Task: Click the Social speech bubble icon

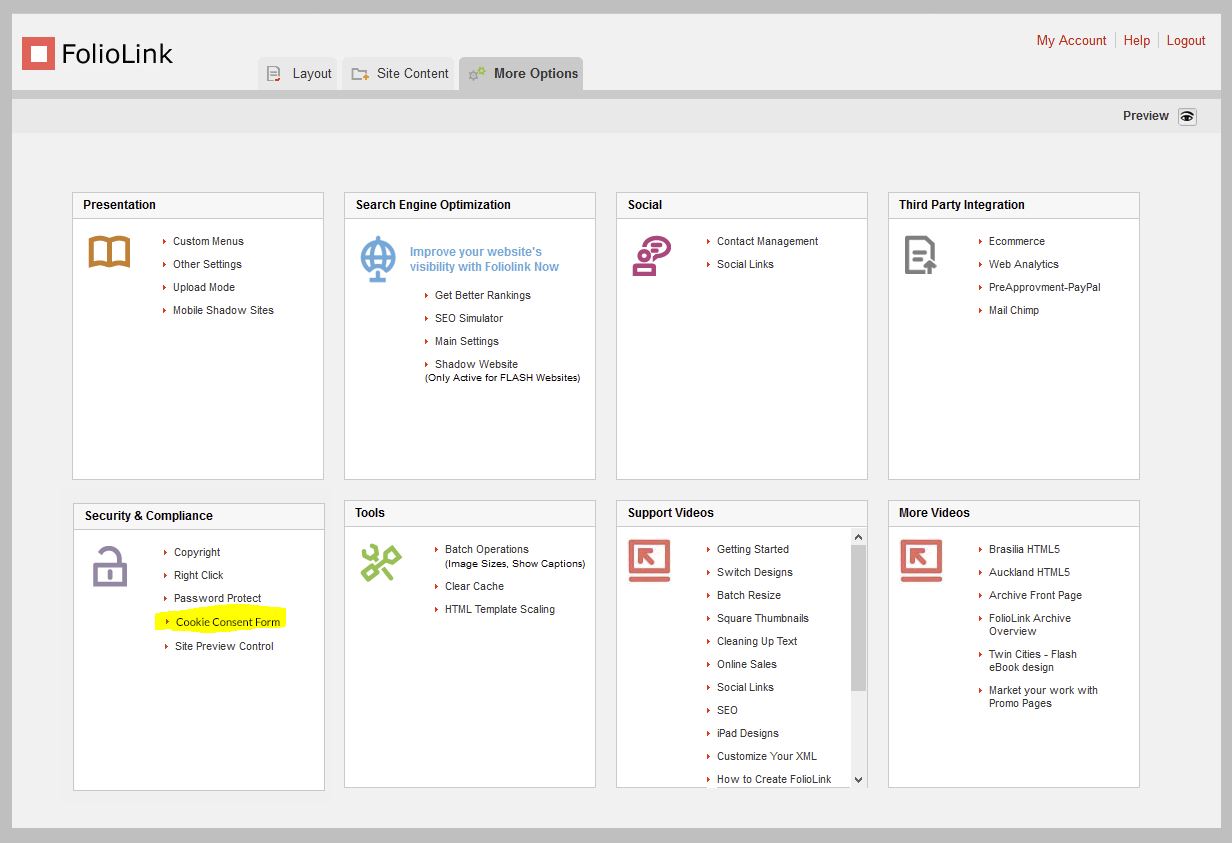Action: 651,256
